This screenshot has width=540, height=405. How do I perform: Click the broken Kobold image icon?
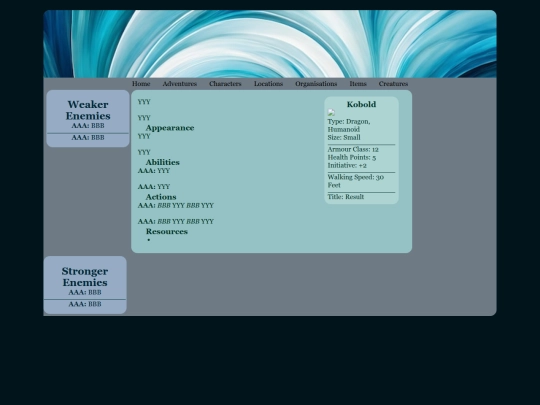pyautogui.click(x=331, y=113)
